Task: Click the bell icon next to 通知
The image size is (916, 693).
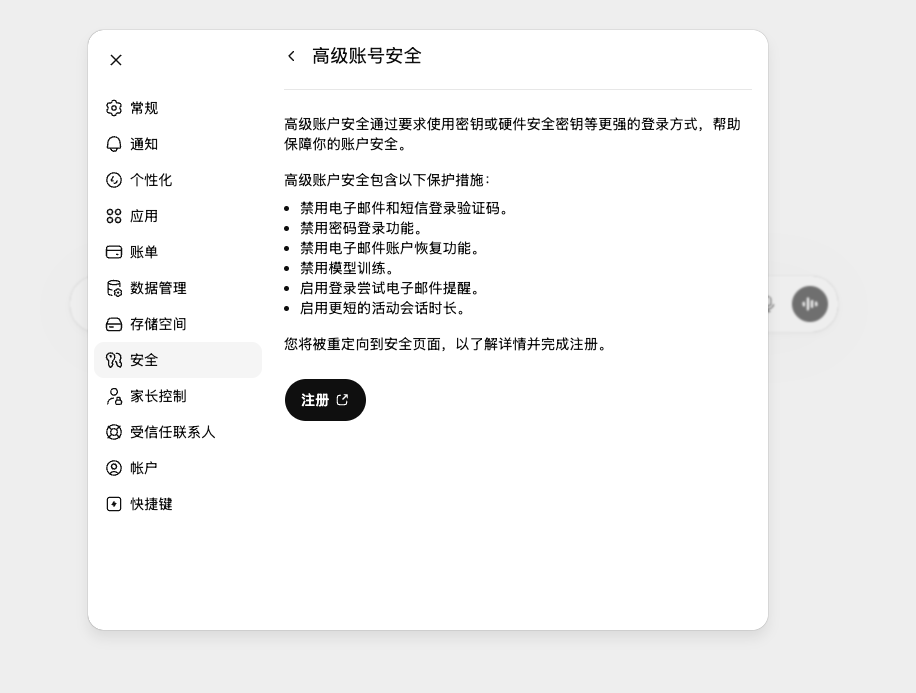Action: (114, 144)
